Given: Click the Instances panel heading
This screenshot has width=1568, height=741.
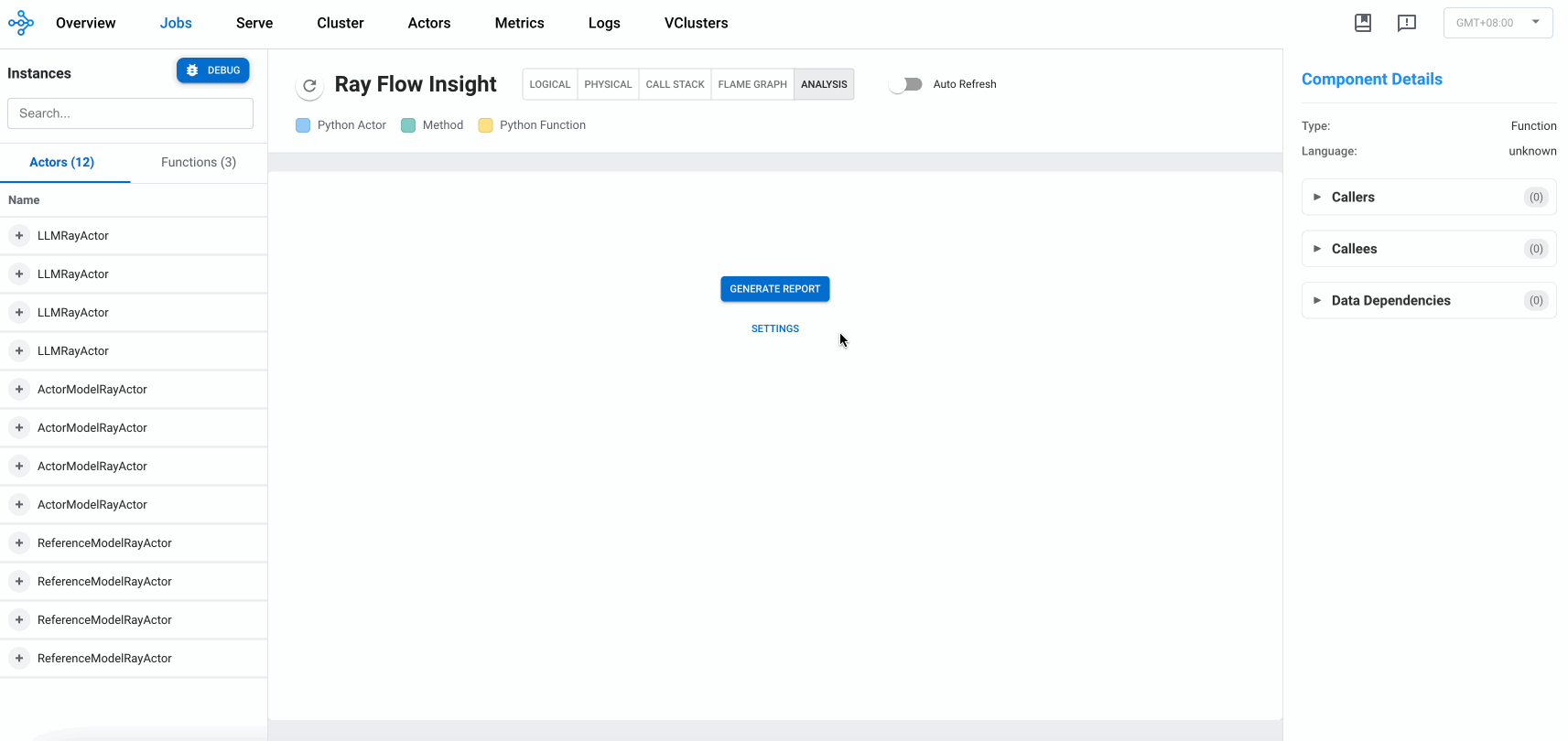Looking at the screenshot, I should click(39, 73).
